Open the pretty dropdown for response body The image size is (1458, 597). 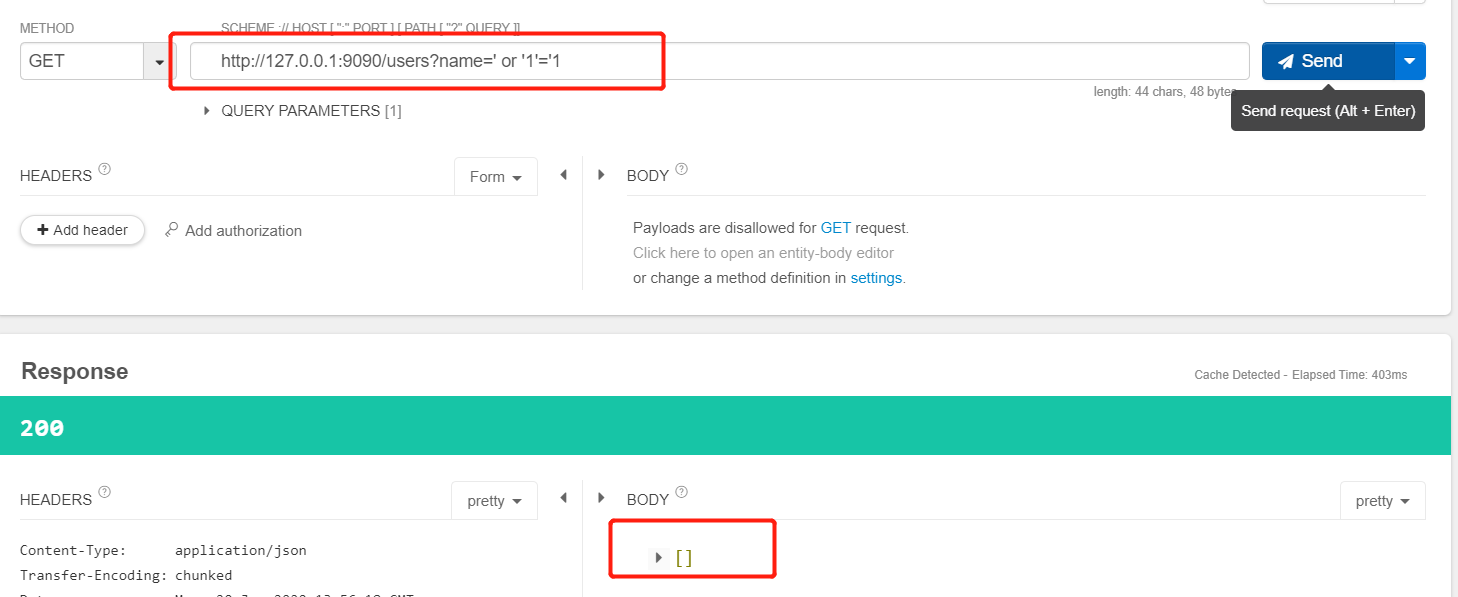coord(1383,501)
